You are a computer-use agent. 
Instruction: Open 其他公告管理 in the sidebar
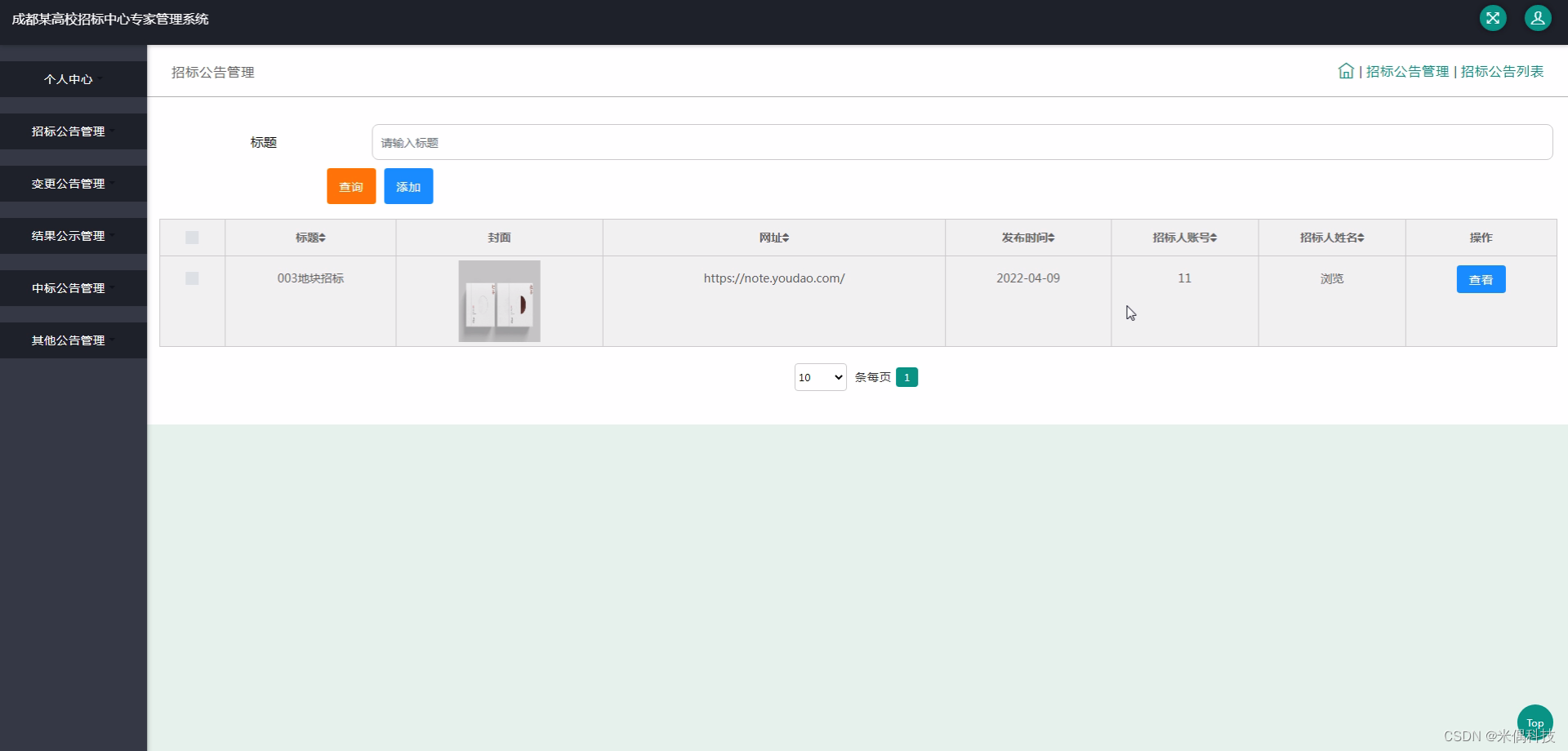tap(73, 340)
